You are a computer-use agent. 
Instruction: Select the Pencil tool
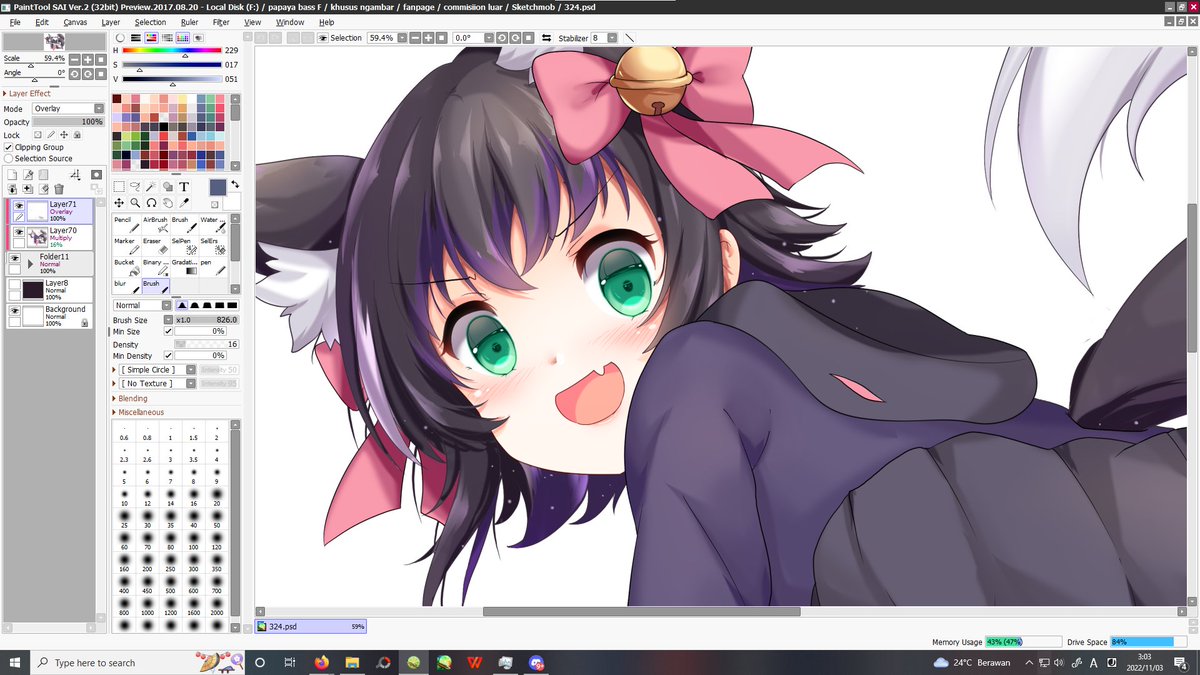click(x=126, y=225)
